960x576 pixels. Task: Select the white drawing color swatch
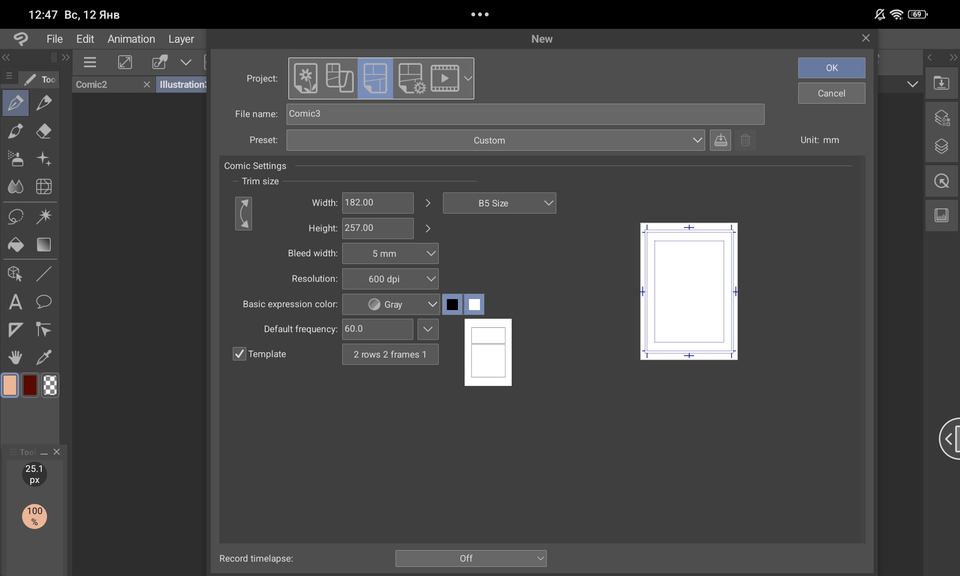(x=474, y=304)
